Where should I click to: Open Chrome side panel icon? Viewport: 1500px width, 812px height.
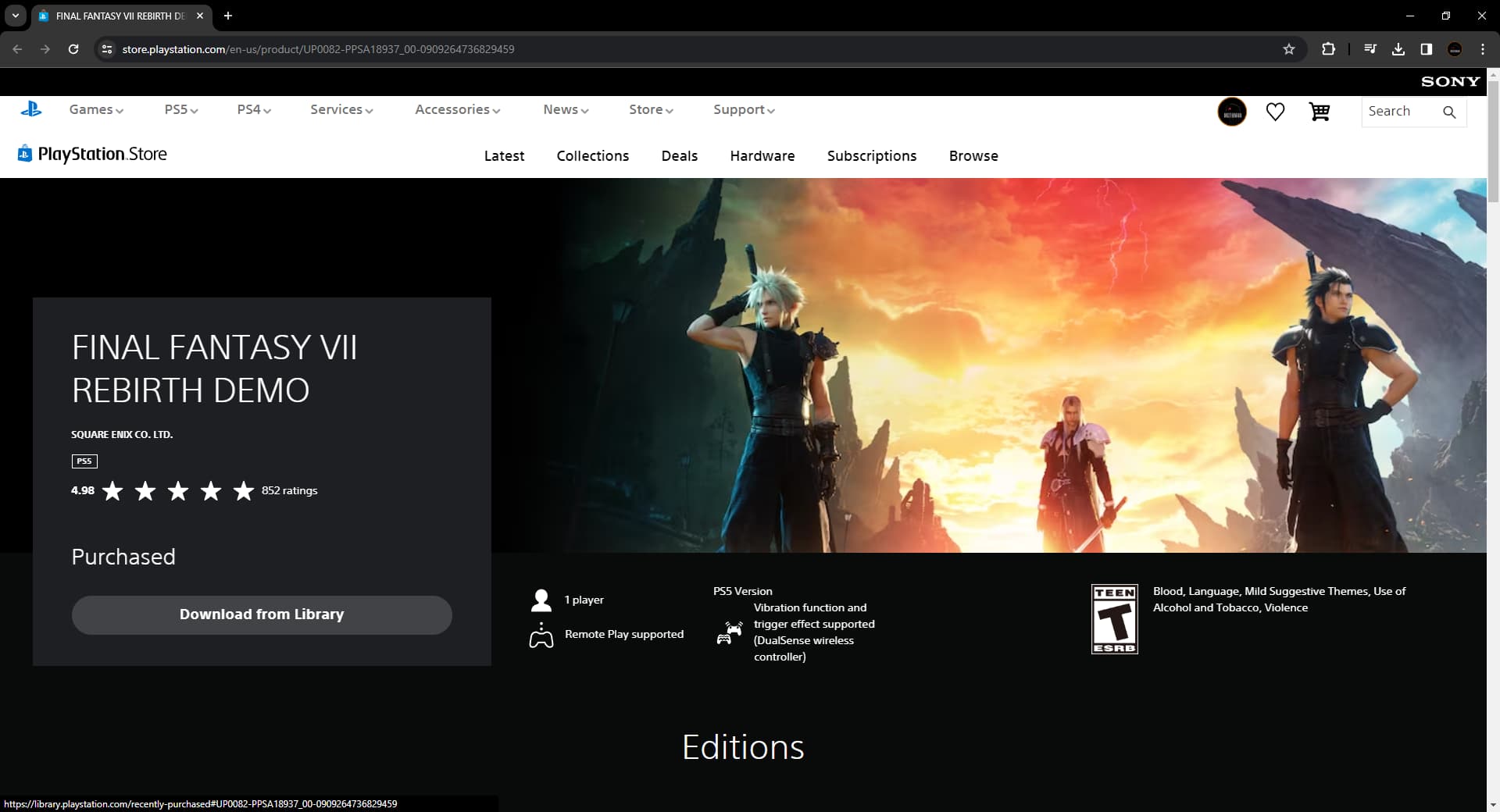tap(1427, 49)
